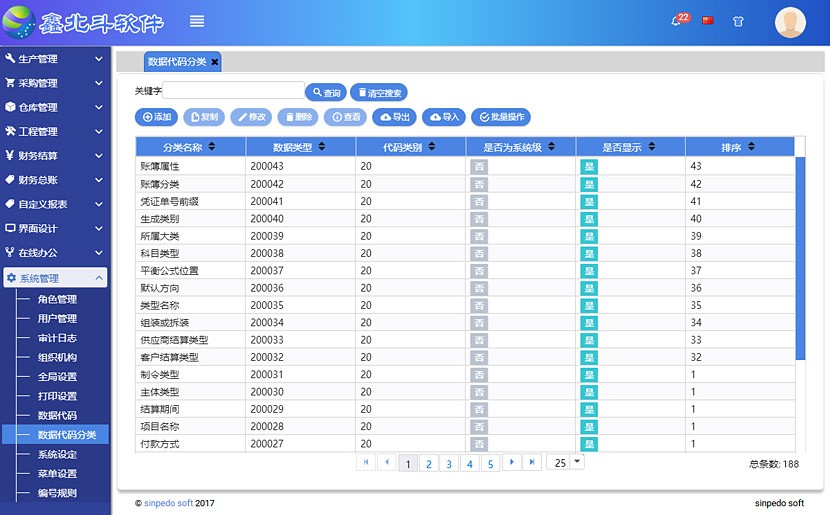Click the 导出 export button

click(x=395, y=117)
